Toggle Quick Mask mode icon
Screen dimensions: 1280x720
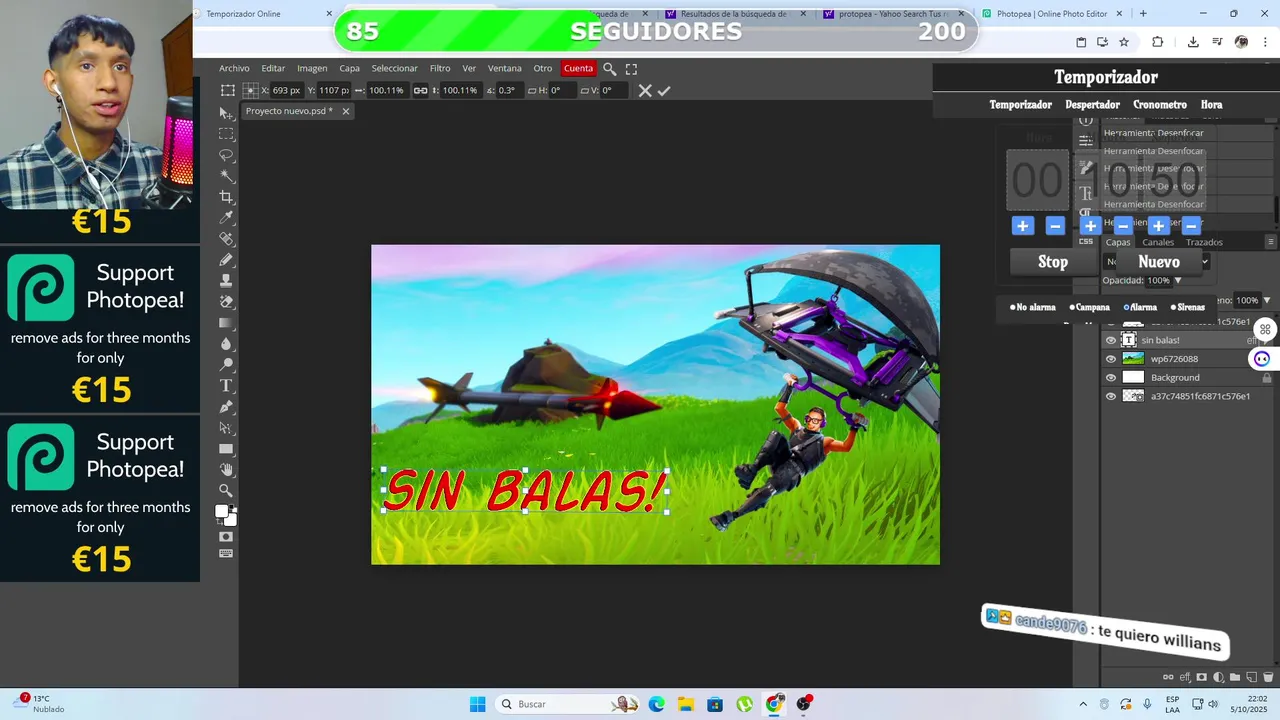pyautogui.click(x=226, y=537)
